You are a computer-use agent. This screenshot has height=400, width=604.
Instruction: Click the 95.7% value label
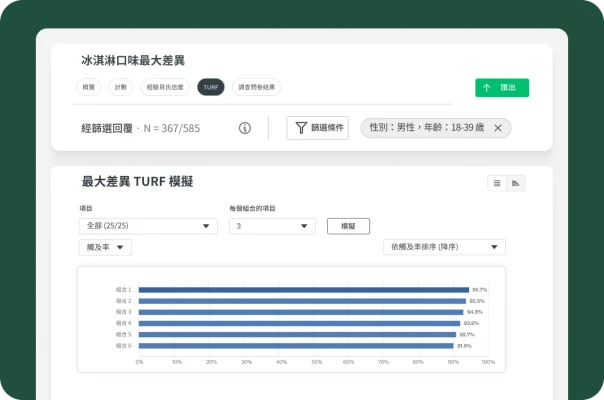point(480,290)
